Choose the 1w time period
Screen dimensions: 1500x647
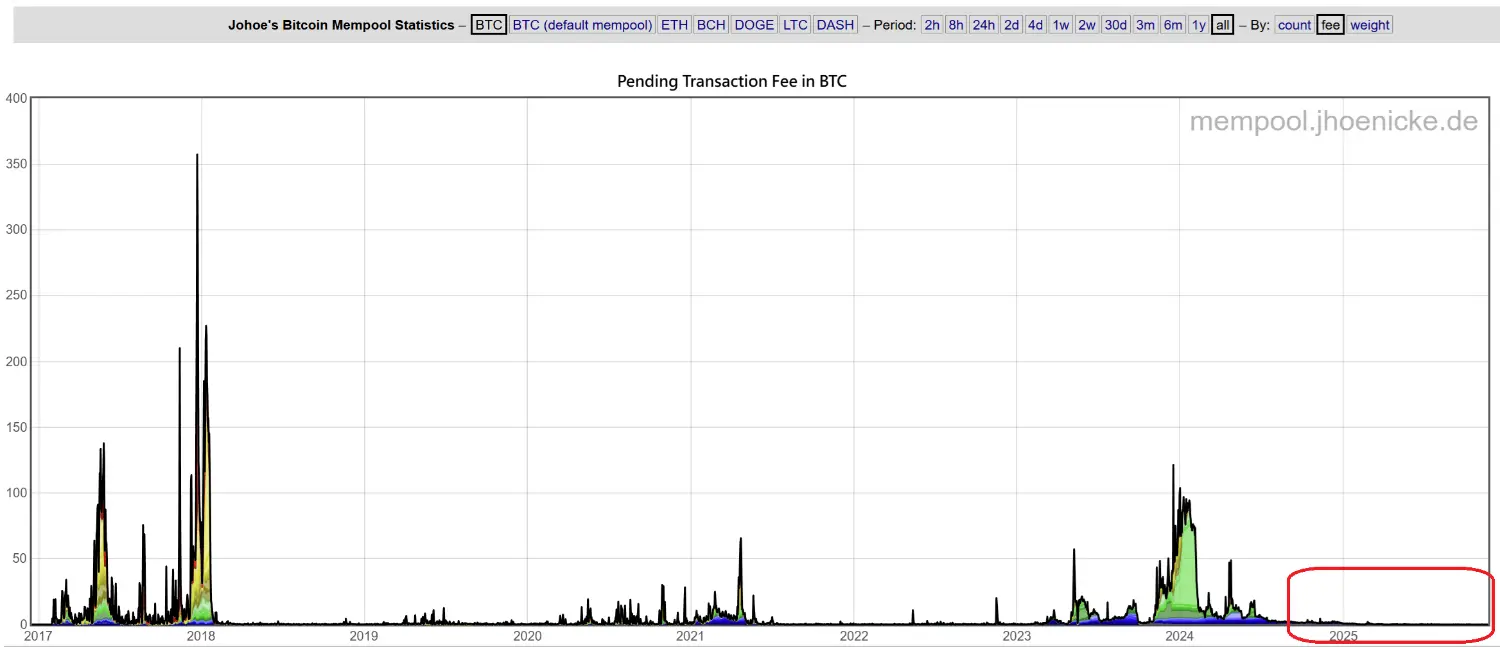coord(1060,25)
